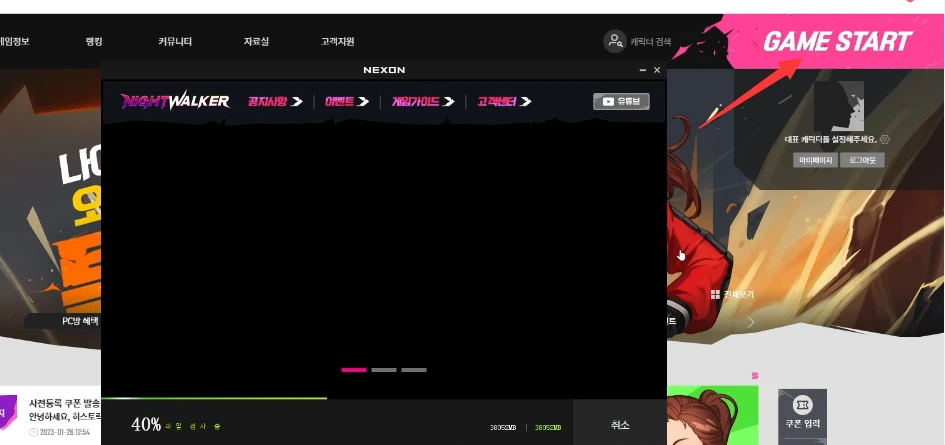Viewport: 945px width, 445px height.
Task: Click the green download progress bar
Action: click(x=214, y=398)
